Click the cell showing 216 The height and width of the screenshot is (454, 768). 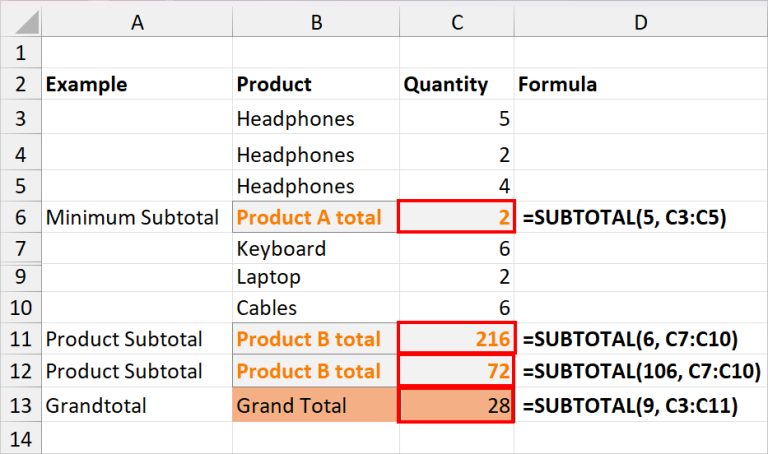(456, 338)
